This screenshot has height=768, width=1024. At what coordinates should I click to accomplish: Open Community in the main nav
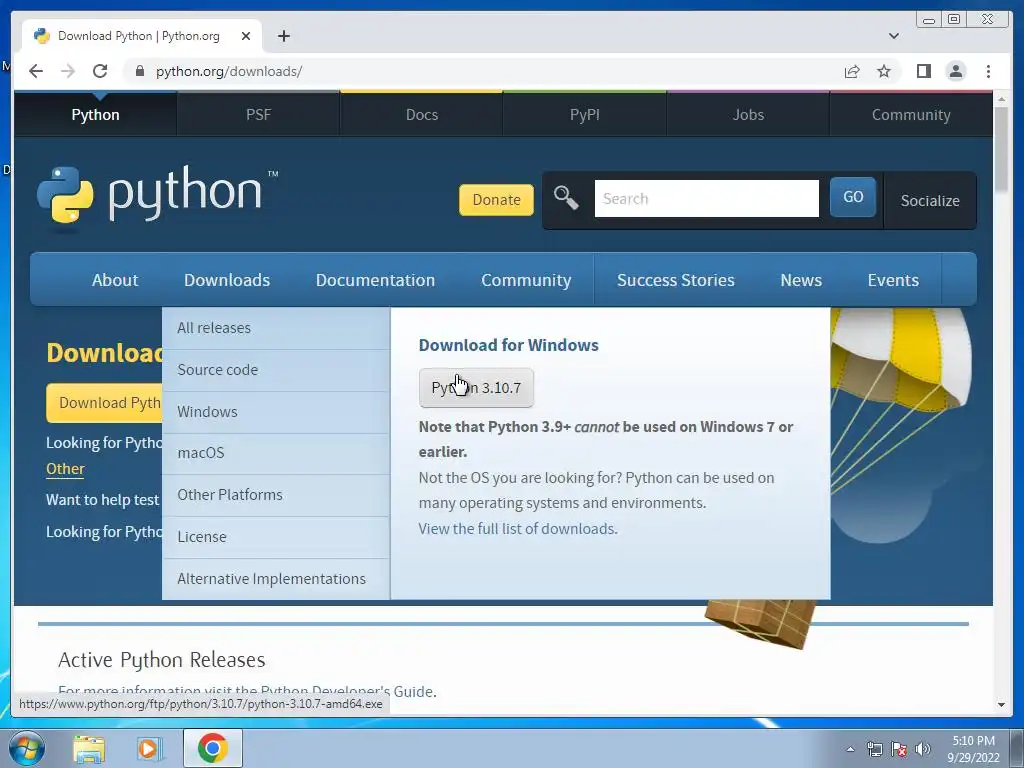coord(526,280)
